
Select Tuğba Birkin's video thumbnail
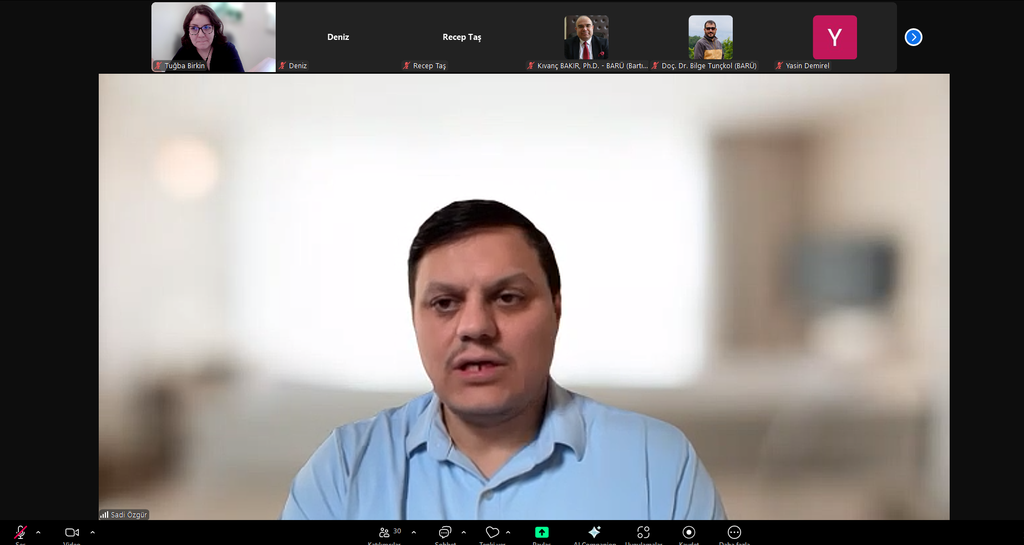pos(213,37)
